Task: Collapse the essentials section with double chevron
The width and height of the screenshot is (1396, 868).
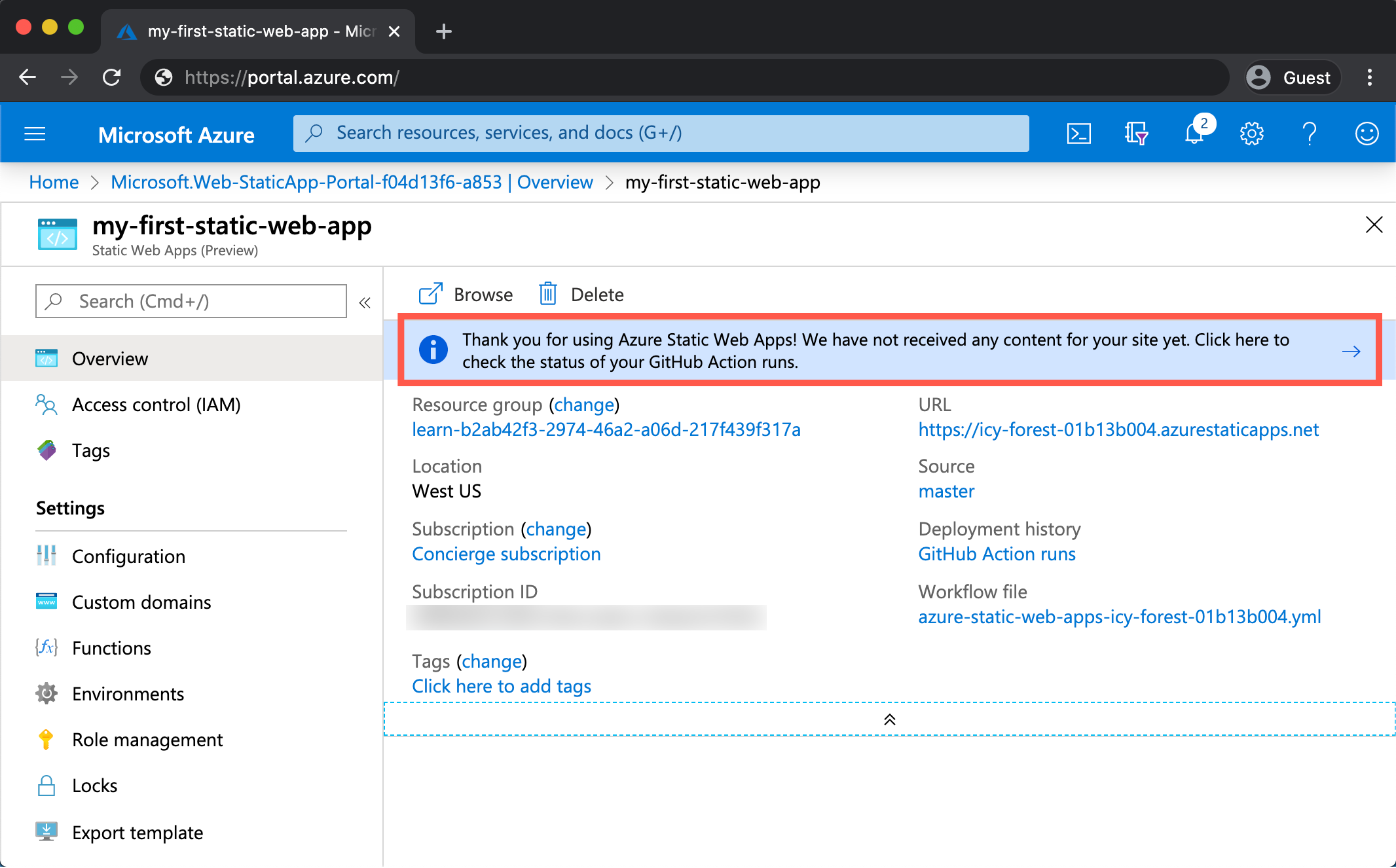Action: [889, 719]
